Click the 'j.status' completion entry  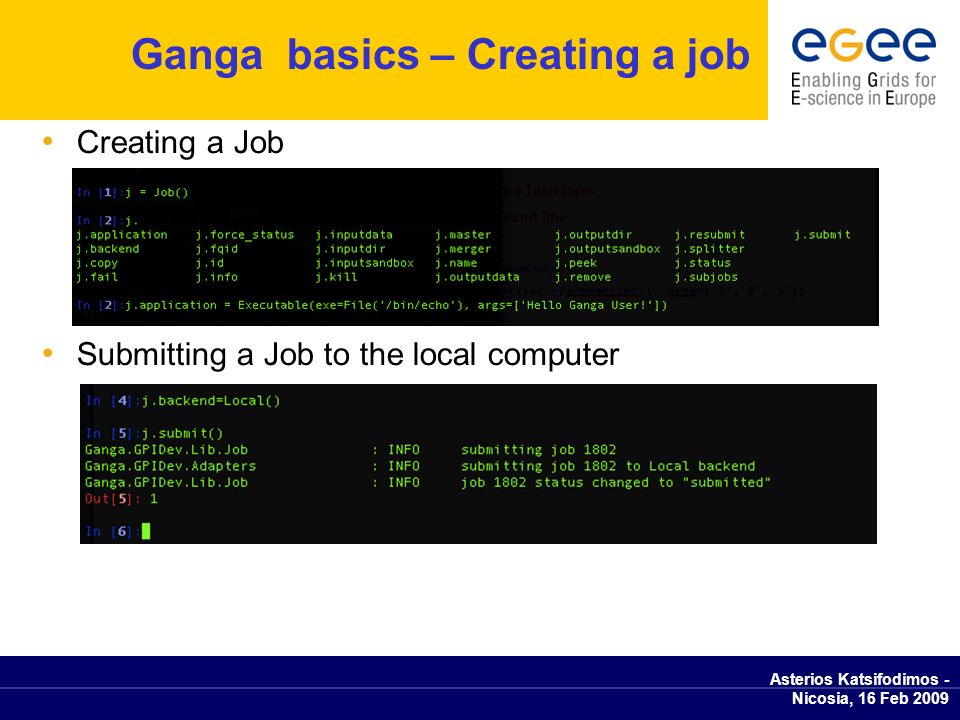click(703, 263)
